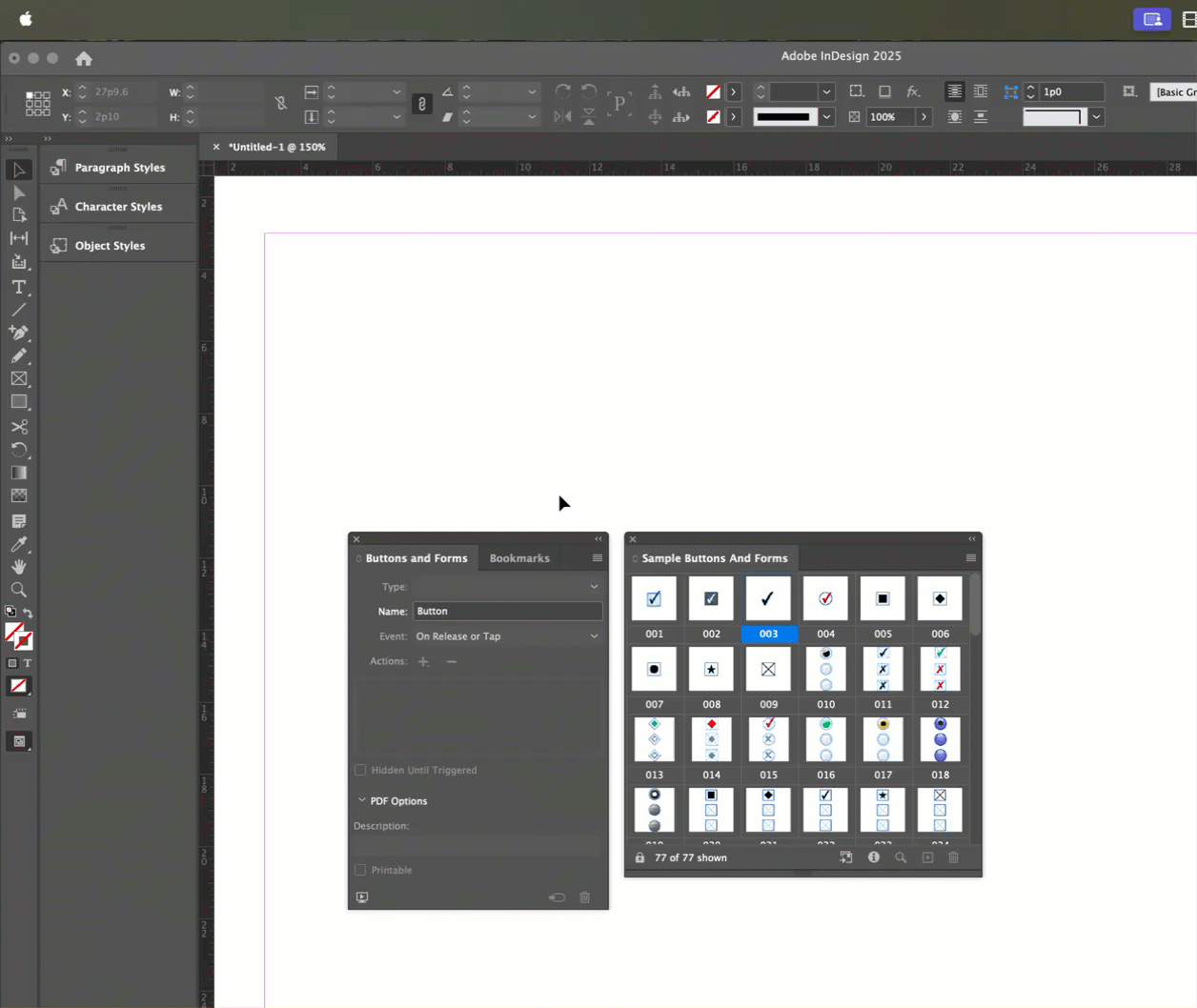This screenshot has width=1197, height=1008.
Task: Select the Line tool
Action: coord(19,310)
